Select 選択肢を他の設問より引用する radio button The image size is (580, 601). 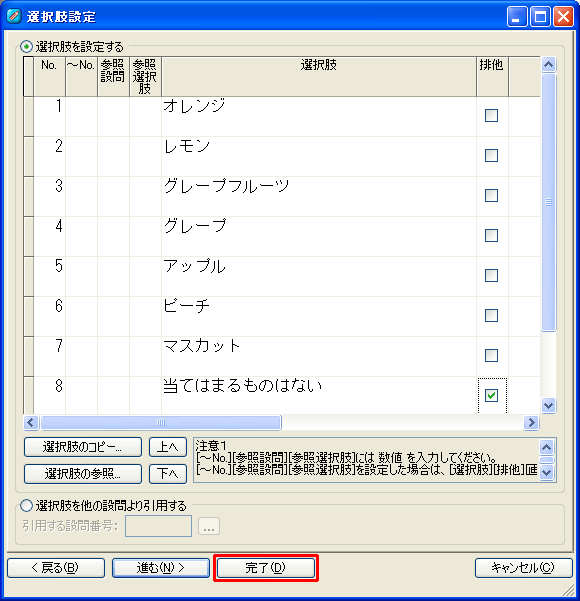(26, 506)
